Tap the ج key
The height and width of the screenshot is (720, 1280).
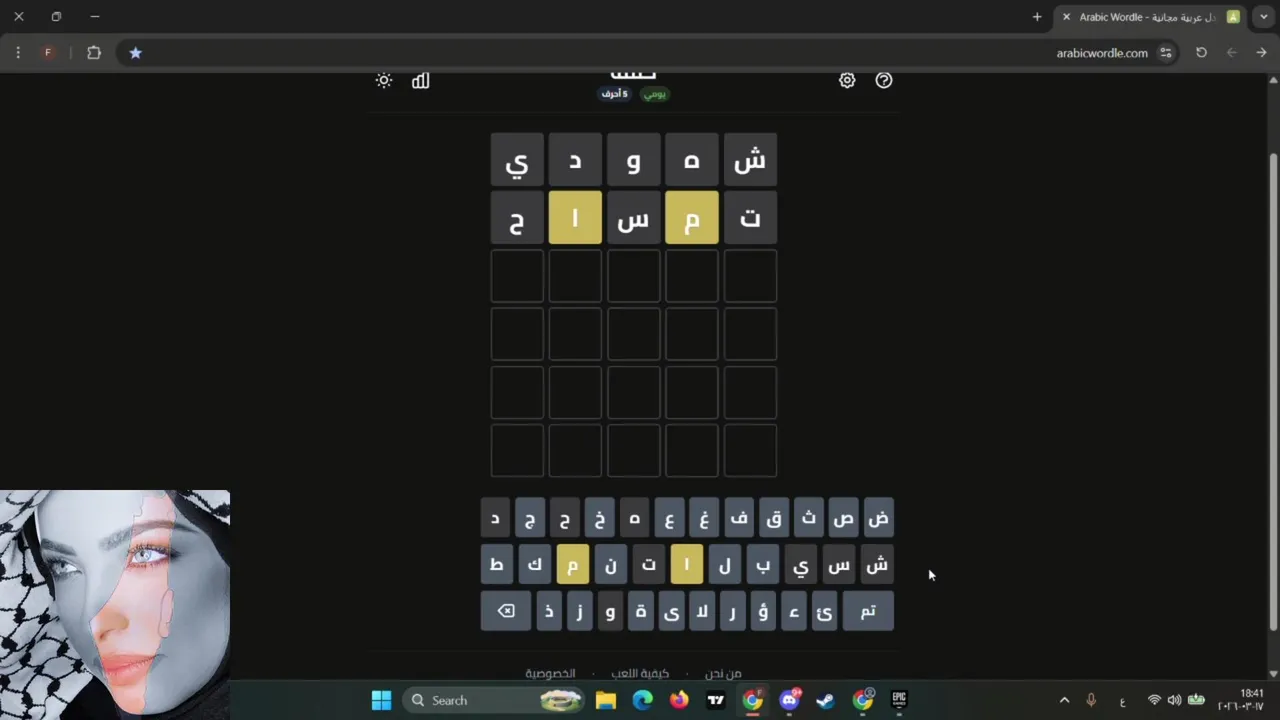530,518
